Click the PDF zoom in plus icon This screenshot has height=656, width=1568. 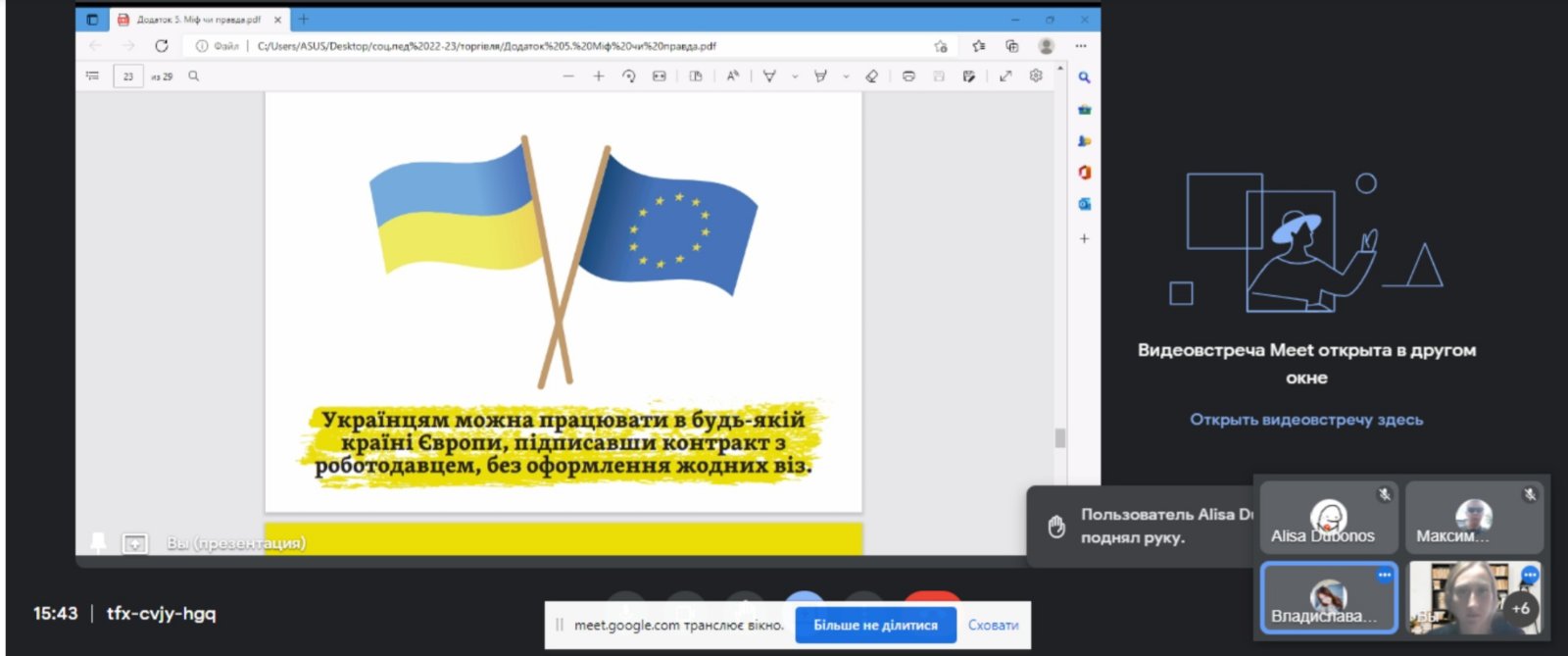tap(598, 76)
